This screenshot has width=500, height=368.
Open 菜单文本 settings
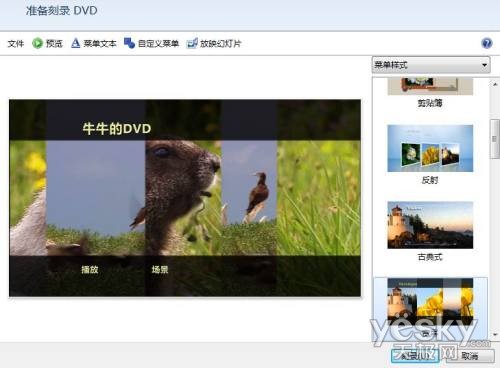click(100, 44)
